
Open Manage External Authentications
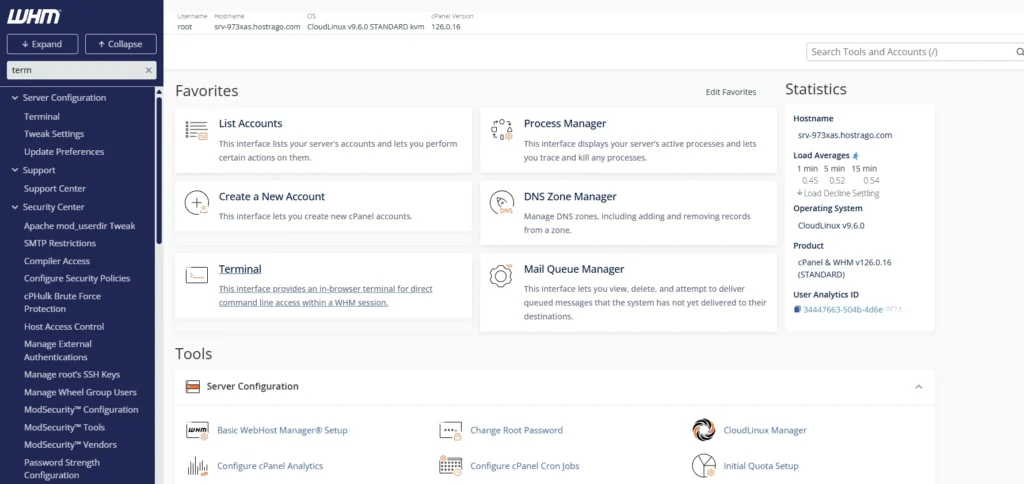click(57, 351)
